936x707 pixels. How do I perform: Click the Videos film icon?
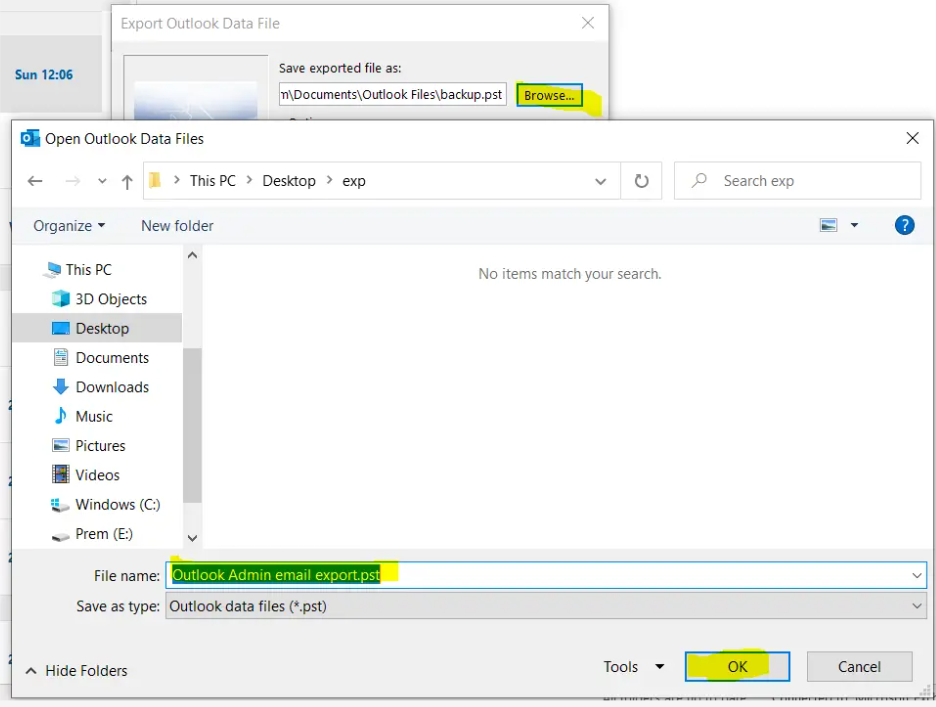point(60,475)
